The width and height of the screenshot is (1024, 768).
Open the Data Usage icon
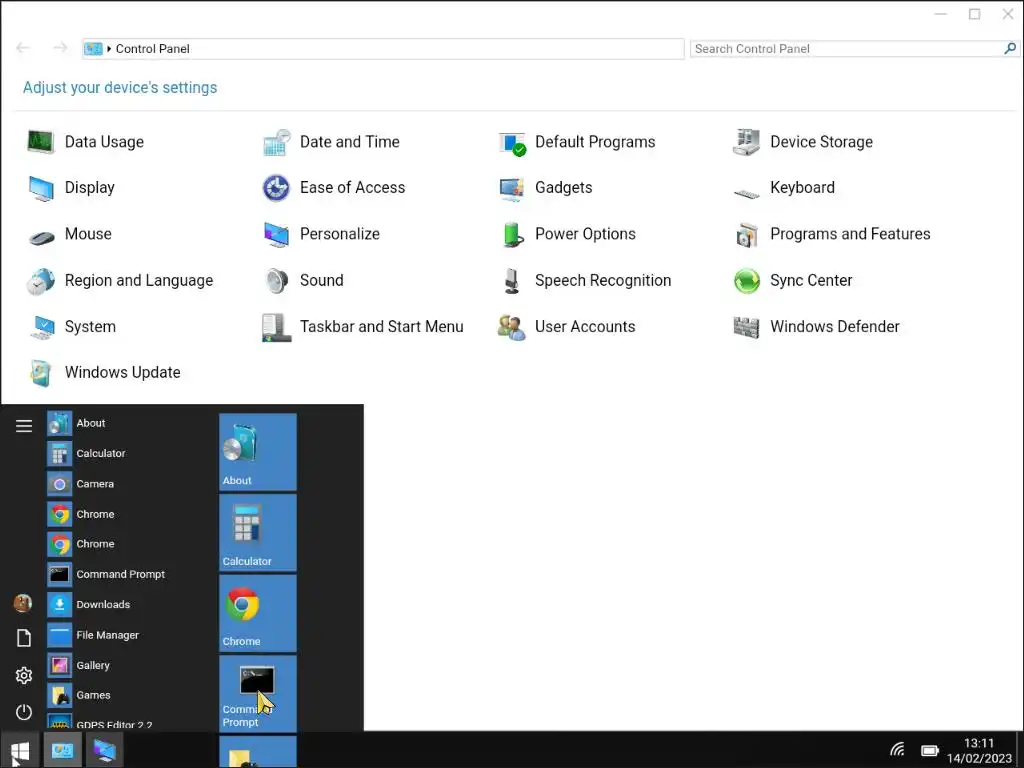(40, 142)
